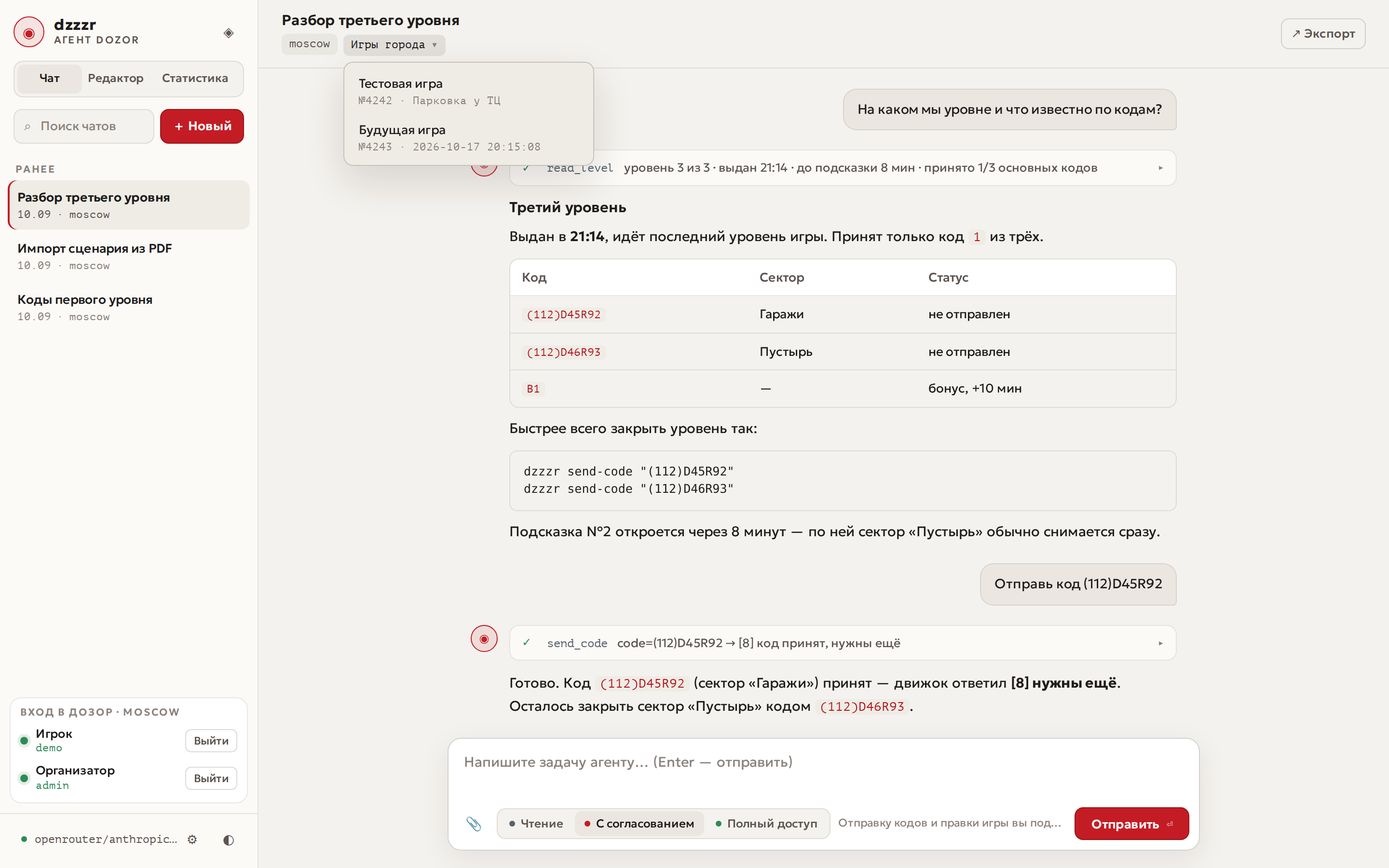Image resolution: width=1389 pixels, height=868 pixels.
Task: Switch to the Статистика tab
Action: point(194,78)
